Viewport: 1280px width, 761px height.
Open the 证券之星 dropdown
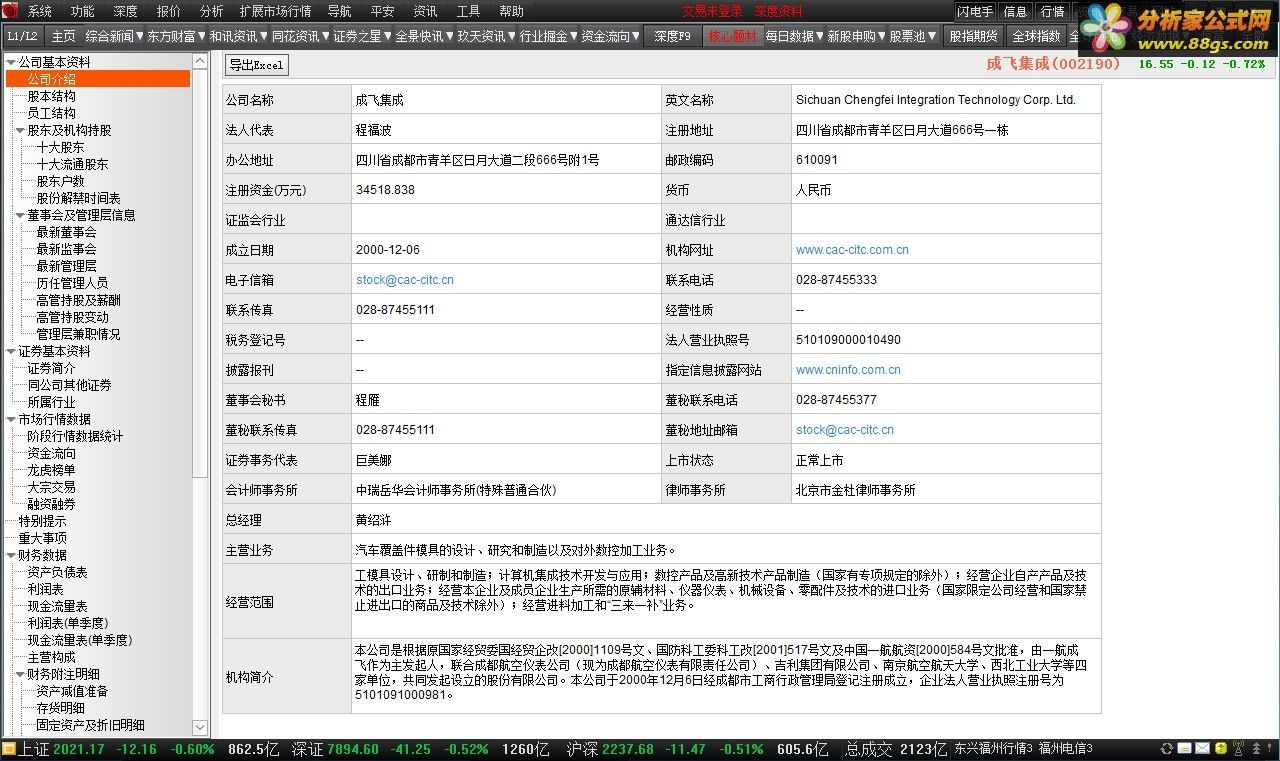click(363, 36)
